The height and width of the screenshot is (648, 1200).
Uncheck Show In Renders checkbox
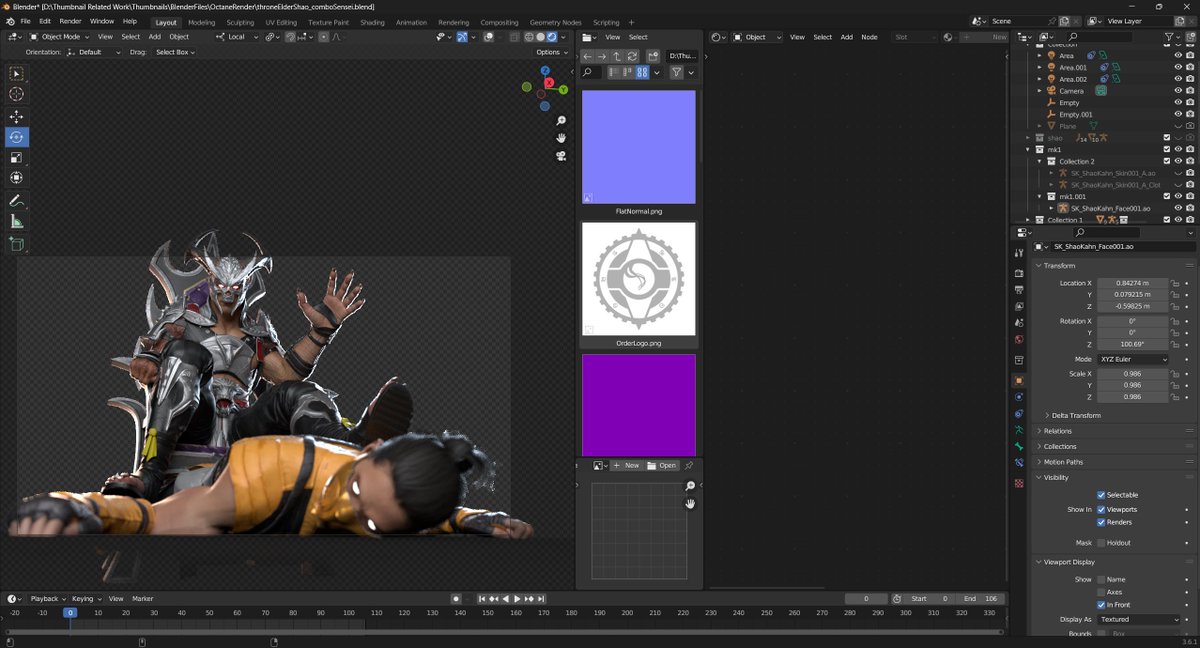click(1101, 522)
